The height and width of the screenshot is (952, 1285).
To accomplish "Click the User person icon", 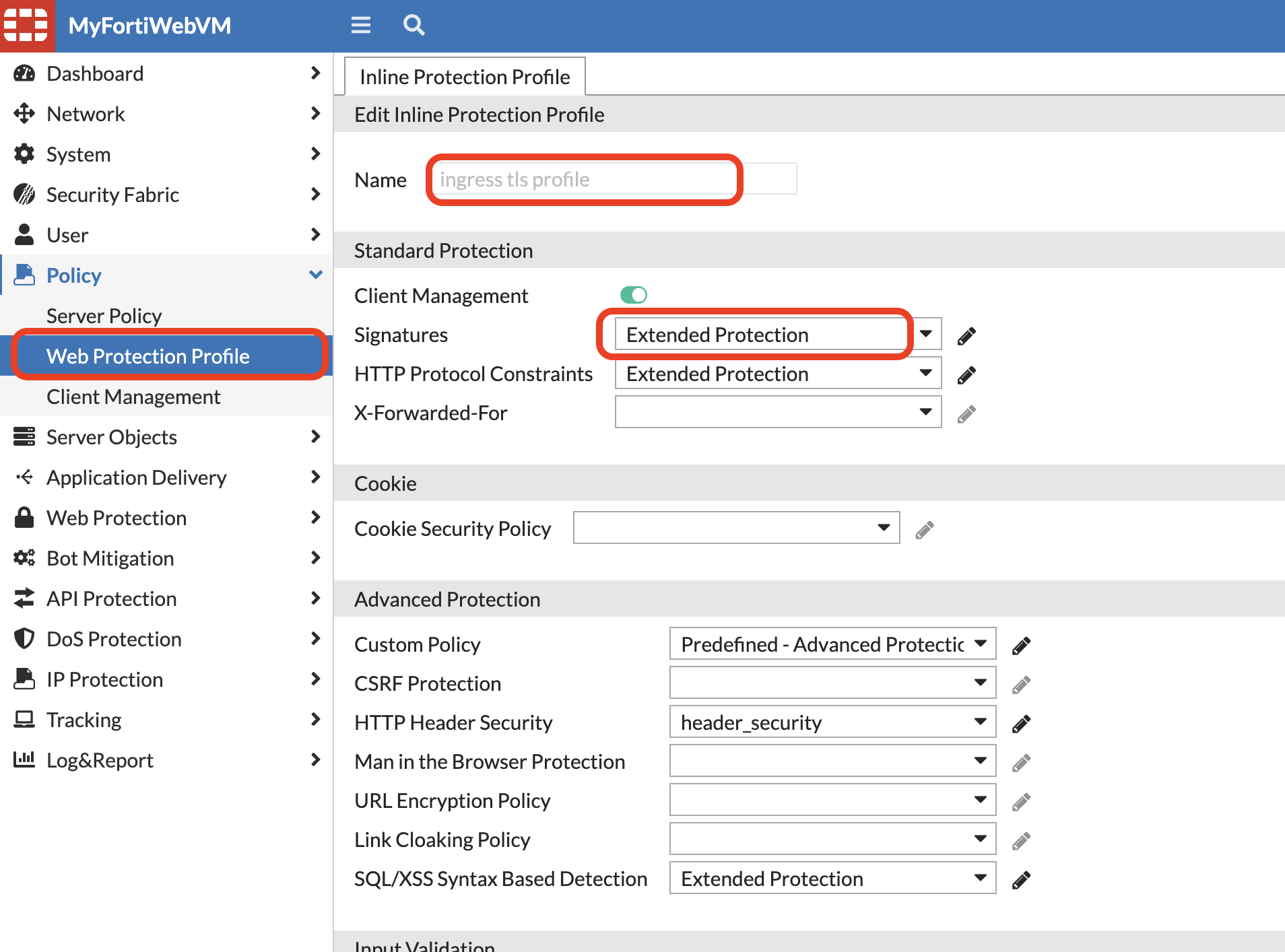I will click(x=24, y=235).
